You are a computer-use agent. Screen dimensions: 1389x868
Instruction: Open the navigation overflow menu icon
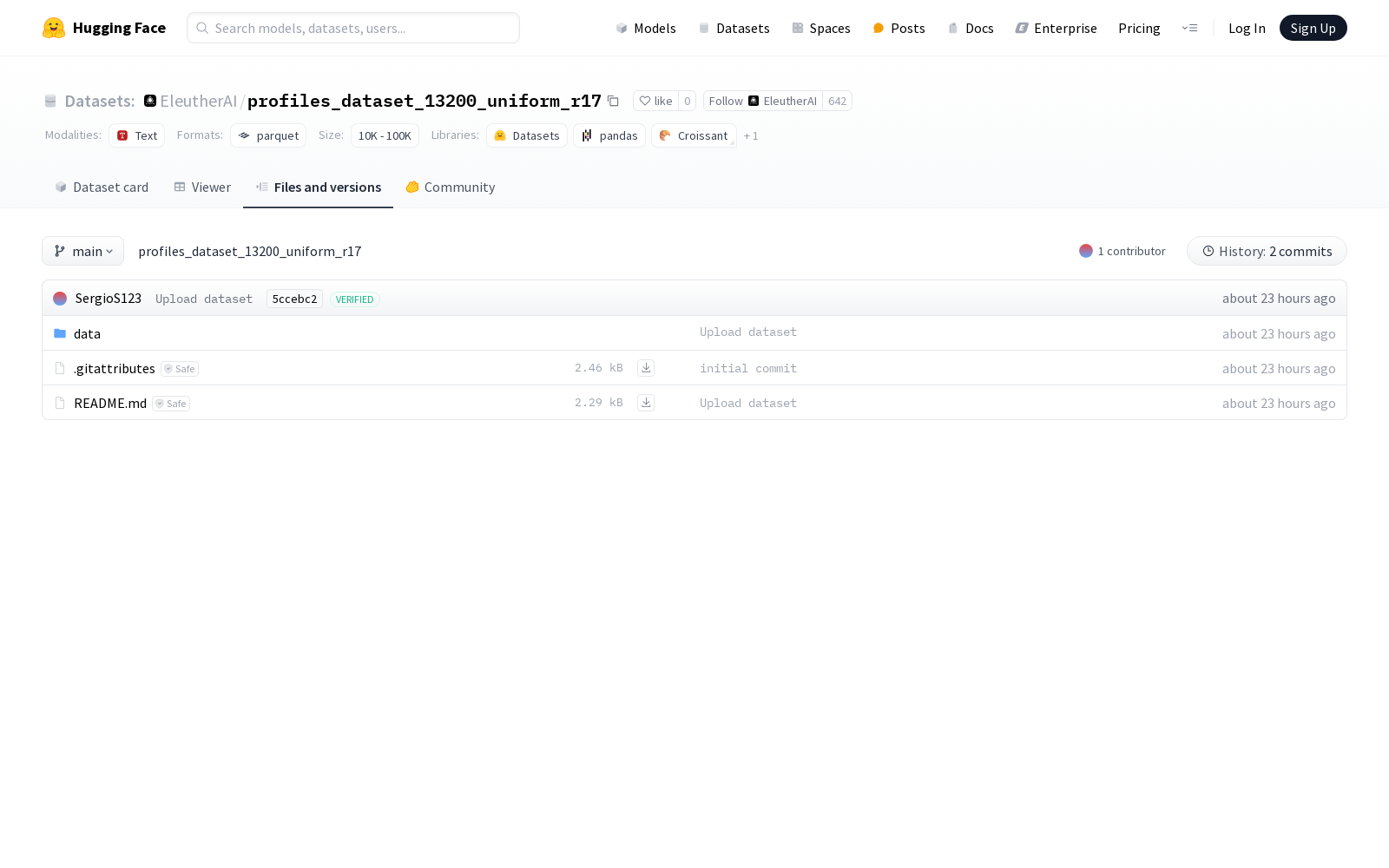coord(1189,28)
